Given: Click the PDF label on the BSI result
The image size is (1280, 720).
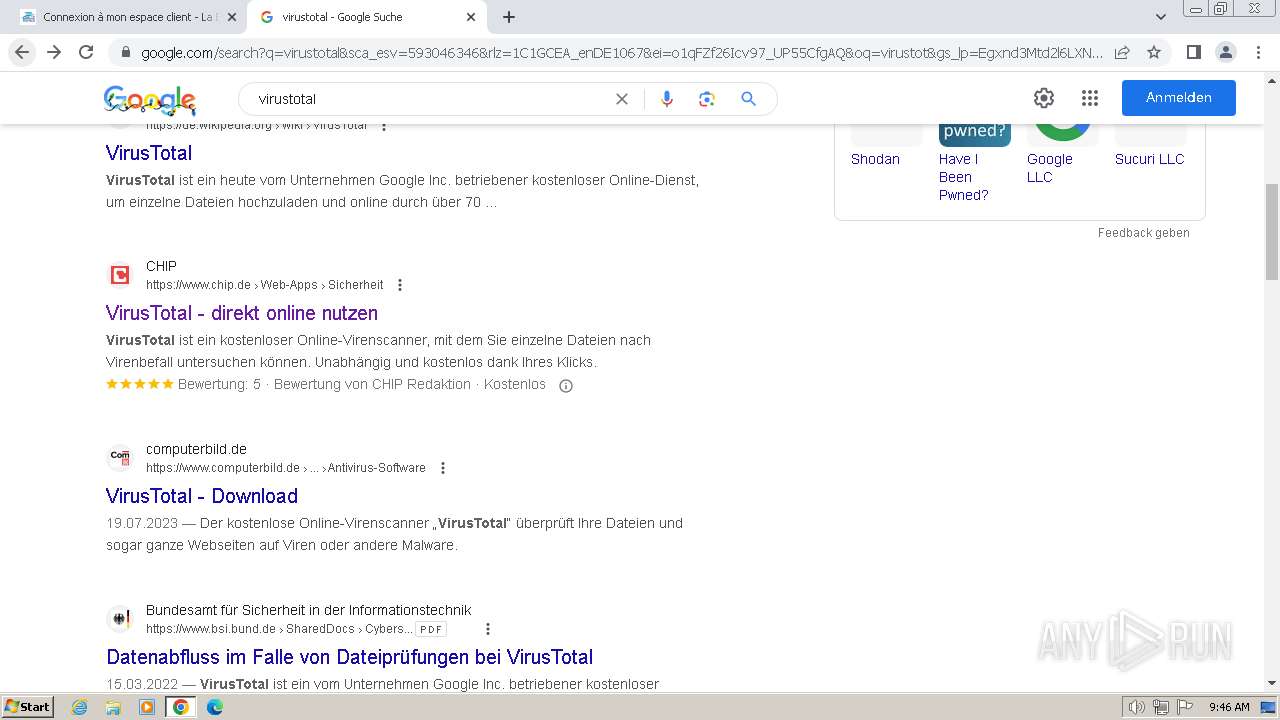Looking at the screenshot, I should click(x=431, y=629).
